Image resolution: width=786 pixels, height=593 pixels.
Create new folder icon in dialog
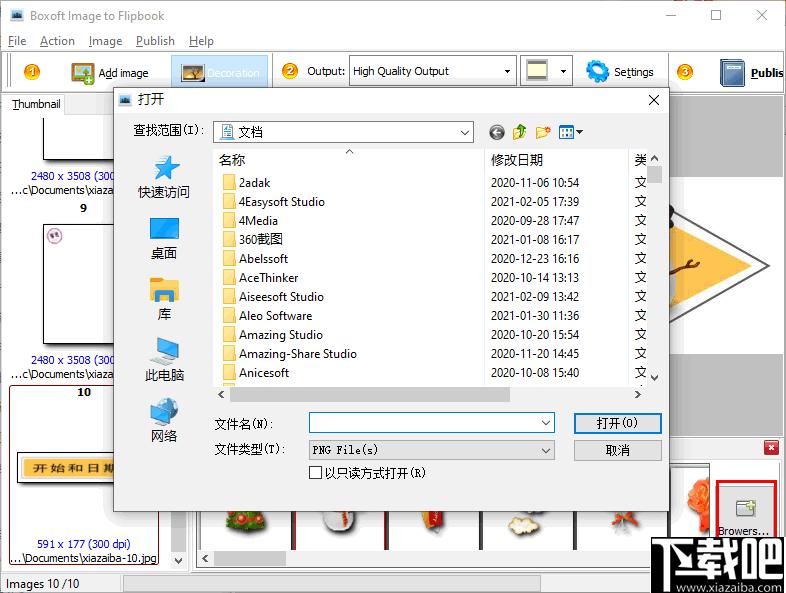543,132
